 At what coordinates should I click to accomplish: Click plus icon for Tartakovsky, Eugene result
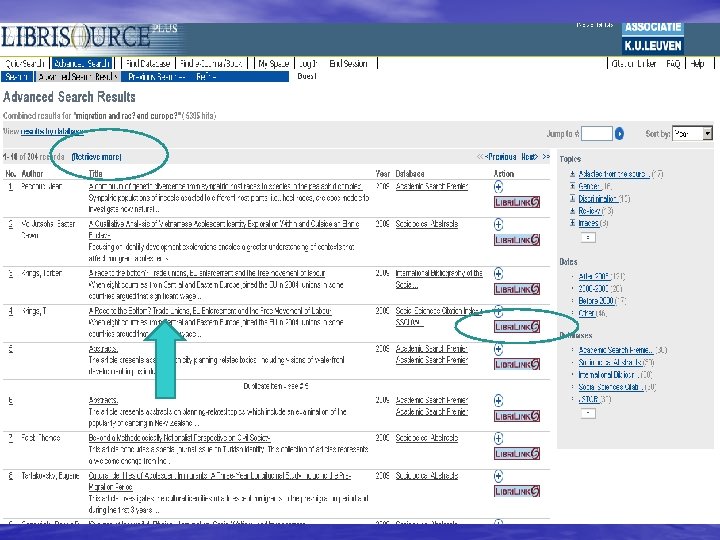[498, 476]
